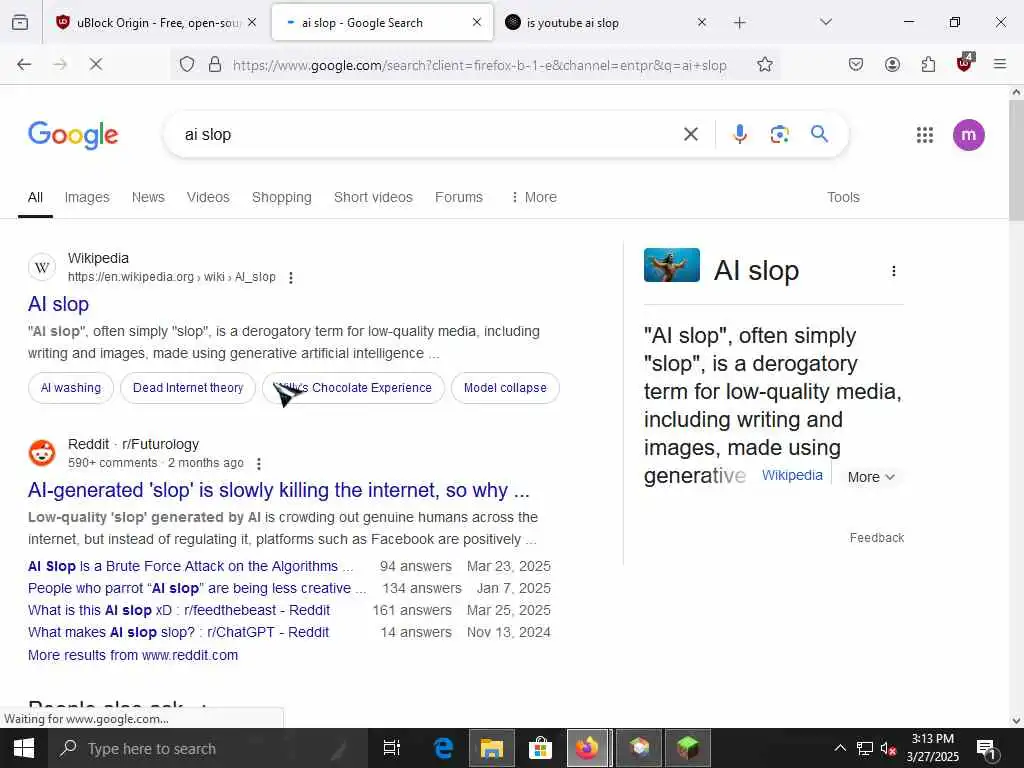The width and height of the screenshot is (1024, 768).
Task: Show hidden system tray icons chevron
Action: coord(840,748)
